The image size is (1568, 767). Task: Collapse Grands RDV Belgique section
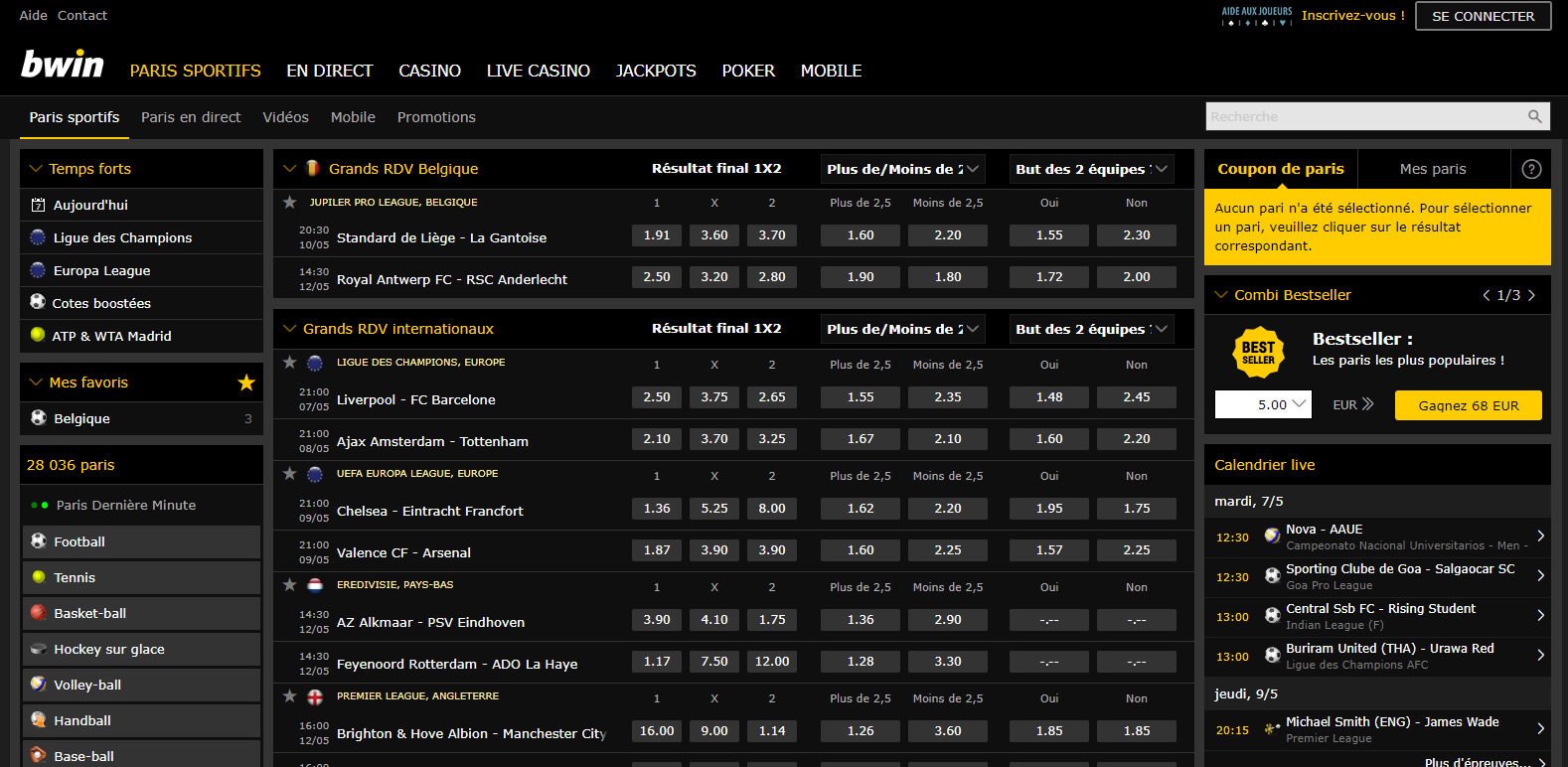point(290,169)
